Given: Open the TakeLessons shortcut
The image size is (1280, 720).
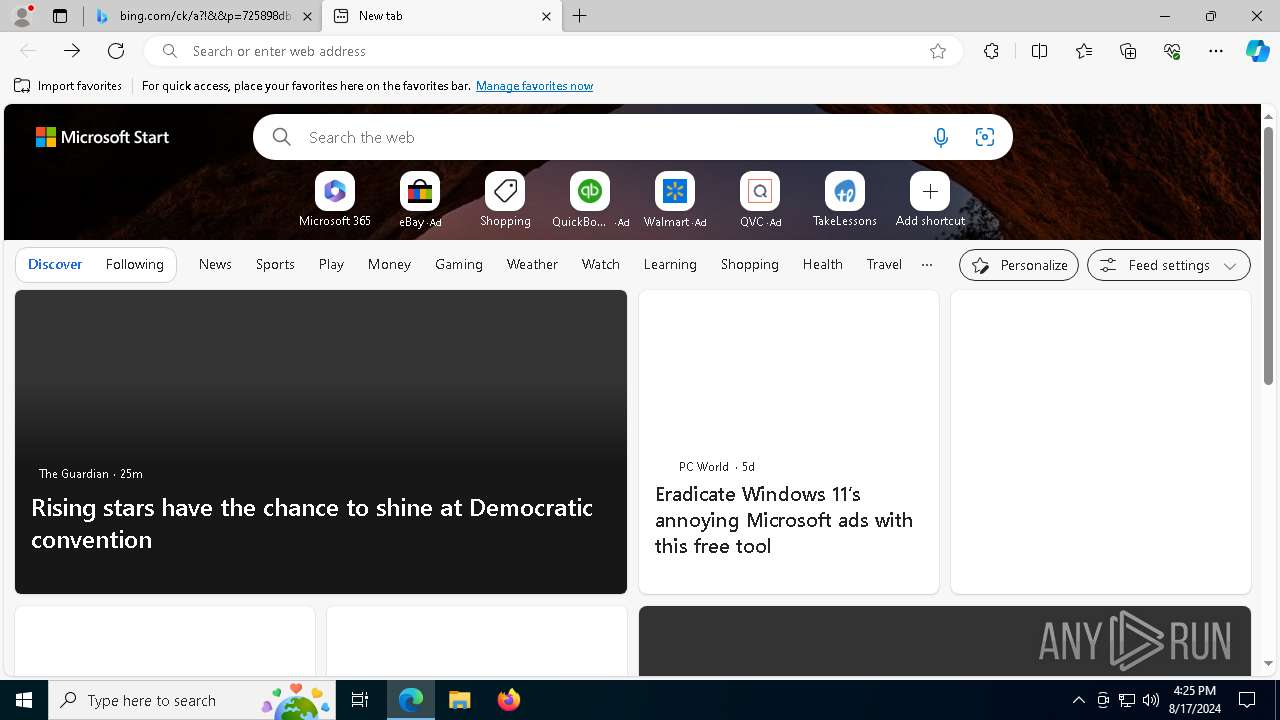Looking at the screenshot, I should pyautogui.click(x=845, y=200).
